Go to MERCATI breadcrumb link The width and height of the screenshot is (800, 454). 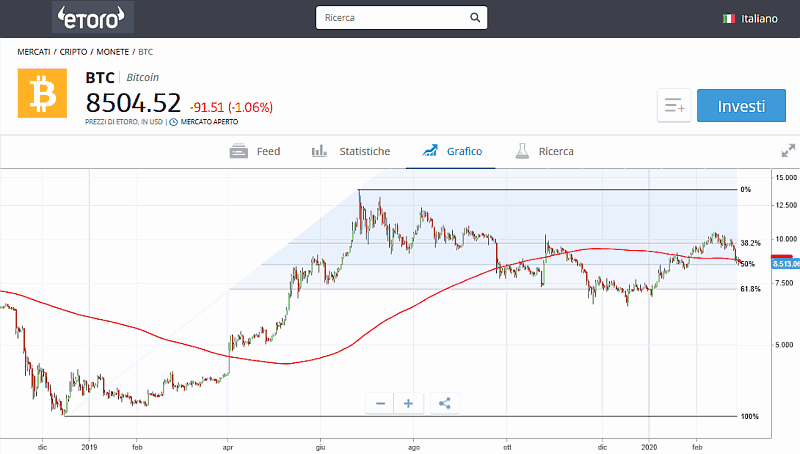(x=36, y=51)
